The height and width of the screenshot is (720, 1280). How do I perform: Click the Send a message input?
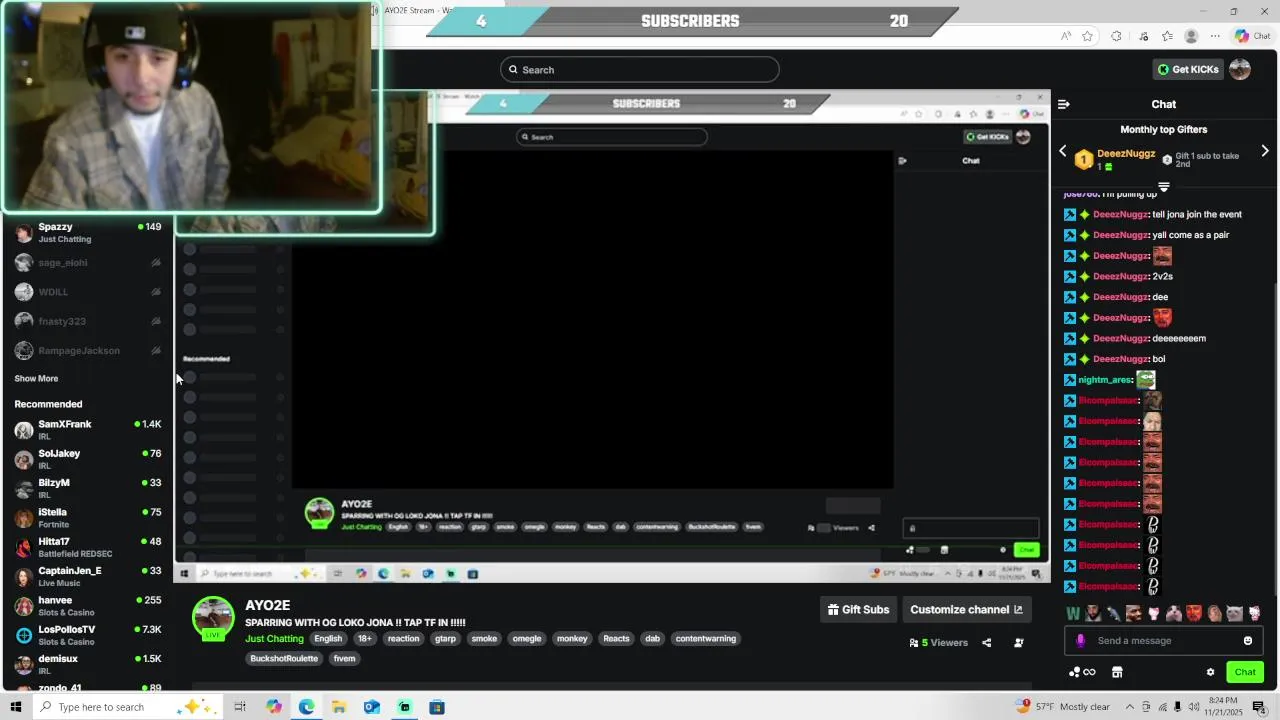(1163, 641)
